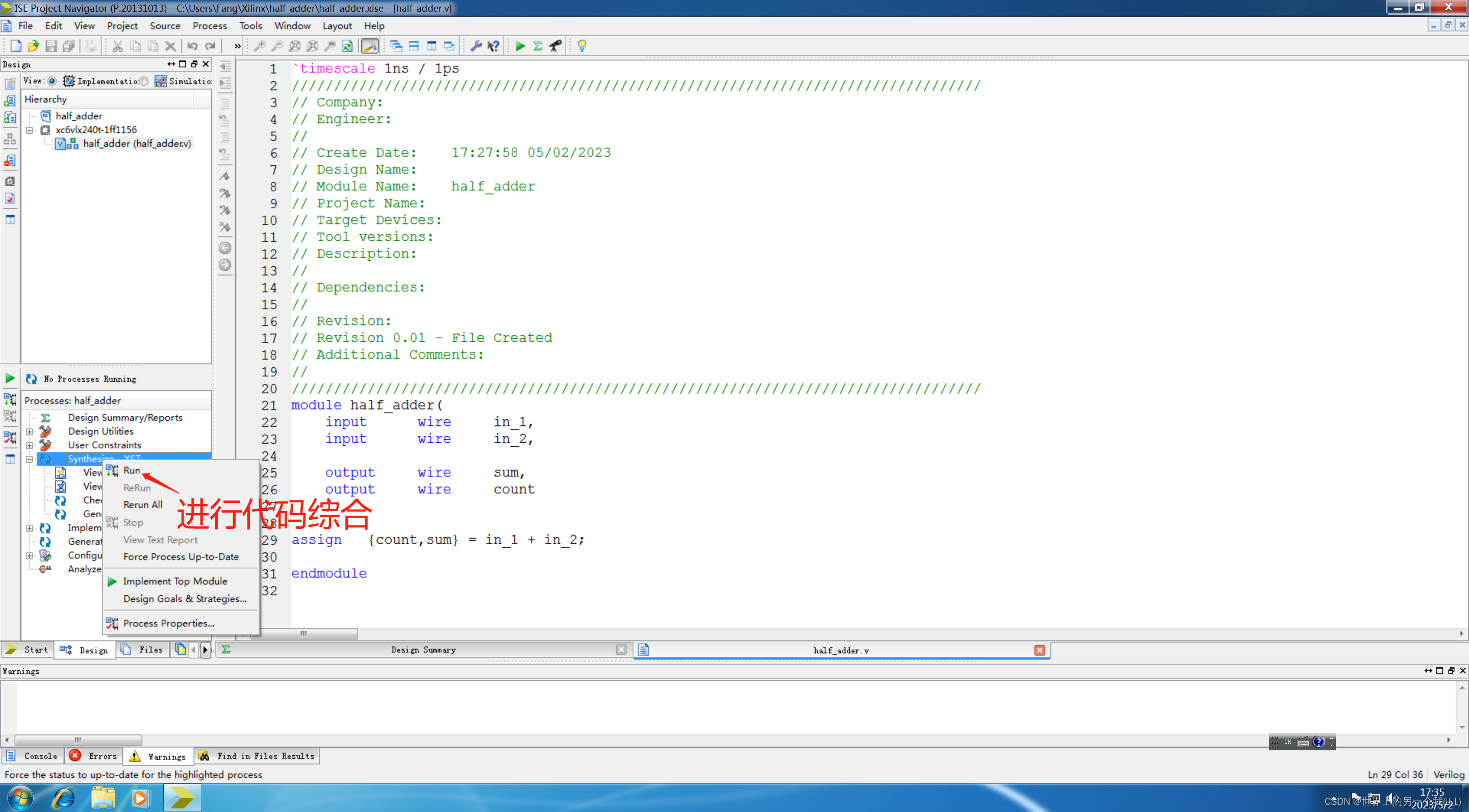Viewport: 1469px width, 812px height.
Task: Open Design Summary via sigma toolbar icon
Action: (x=537, y=46)
